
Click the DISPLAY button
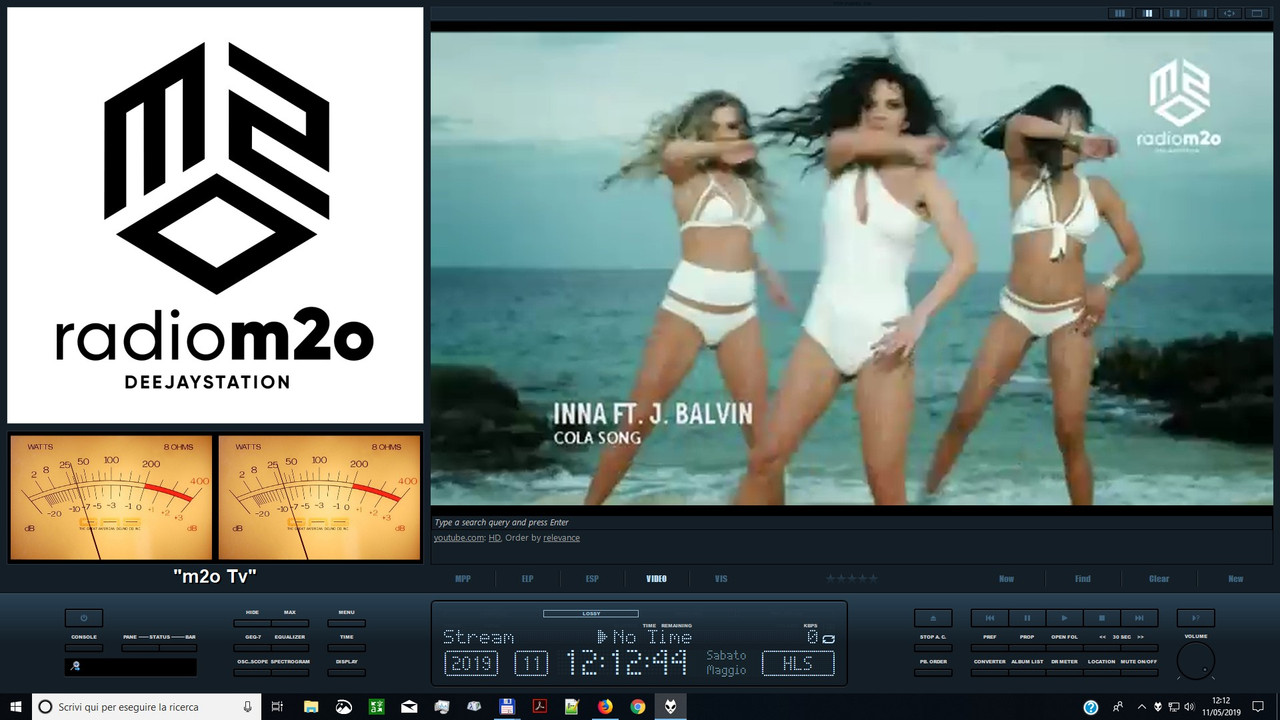coord(346,673)
